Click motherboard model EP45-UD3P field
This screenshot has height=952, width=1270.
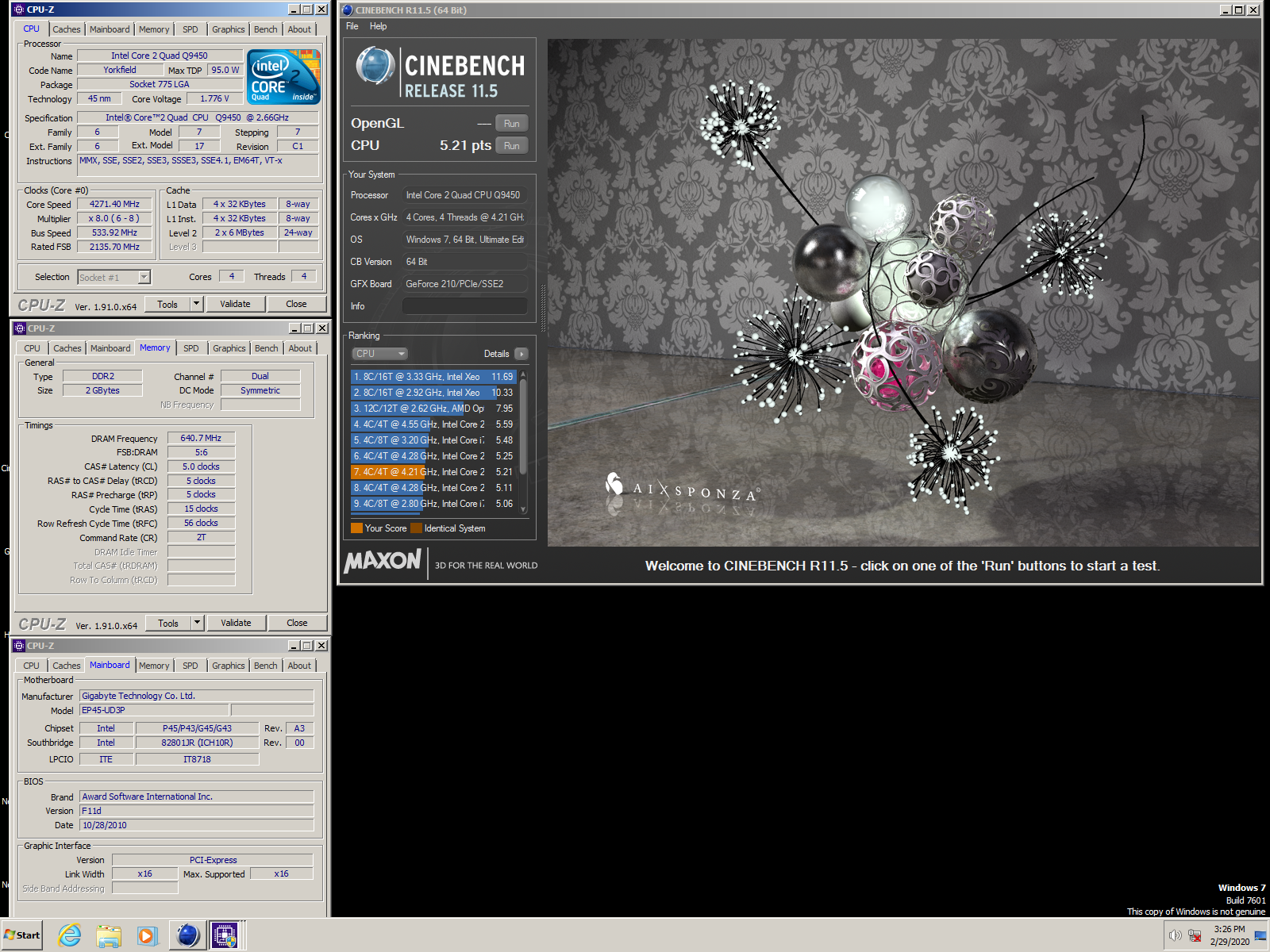[x=154, y=710]
